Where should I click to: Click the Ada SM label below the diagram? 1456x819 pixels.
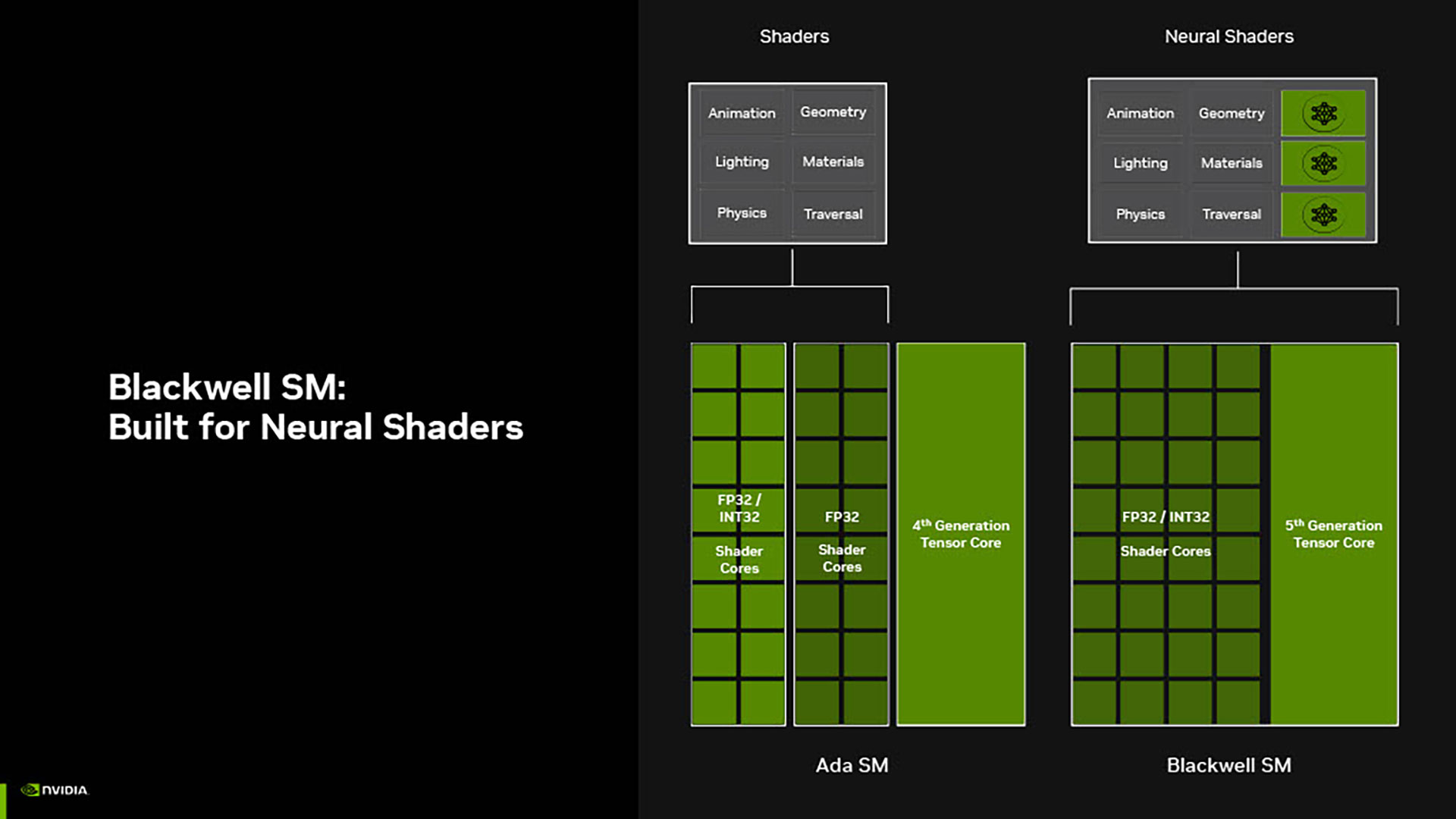(x=852, y=765)
